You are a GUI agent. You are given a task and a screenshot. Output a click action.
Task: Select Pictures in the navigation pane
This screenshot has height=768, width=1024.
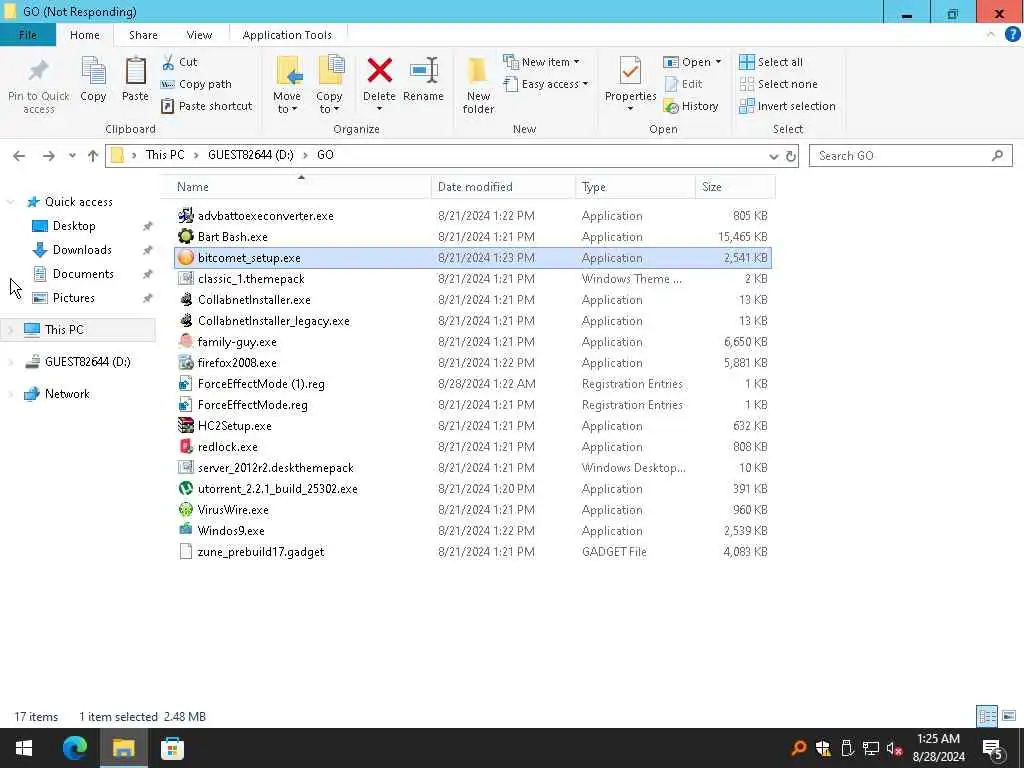click(x=74, y=298)
